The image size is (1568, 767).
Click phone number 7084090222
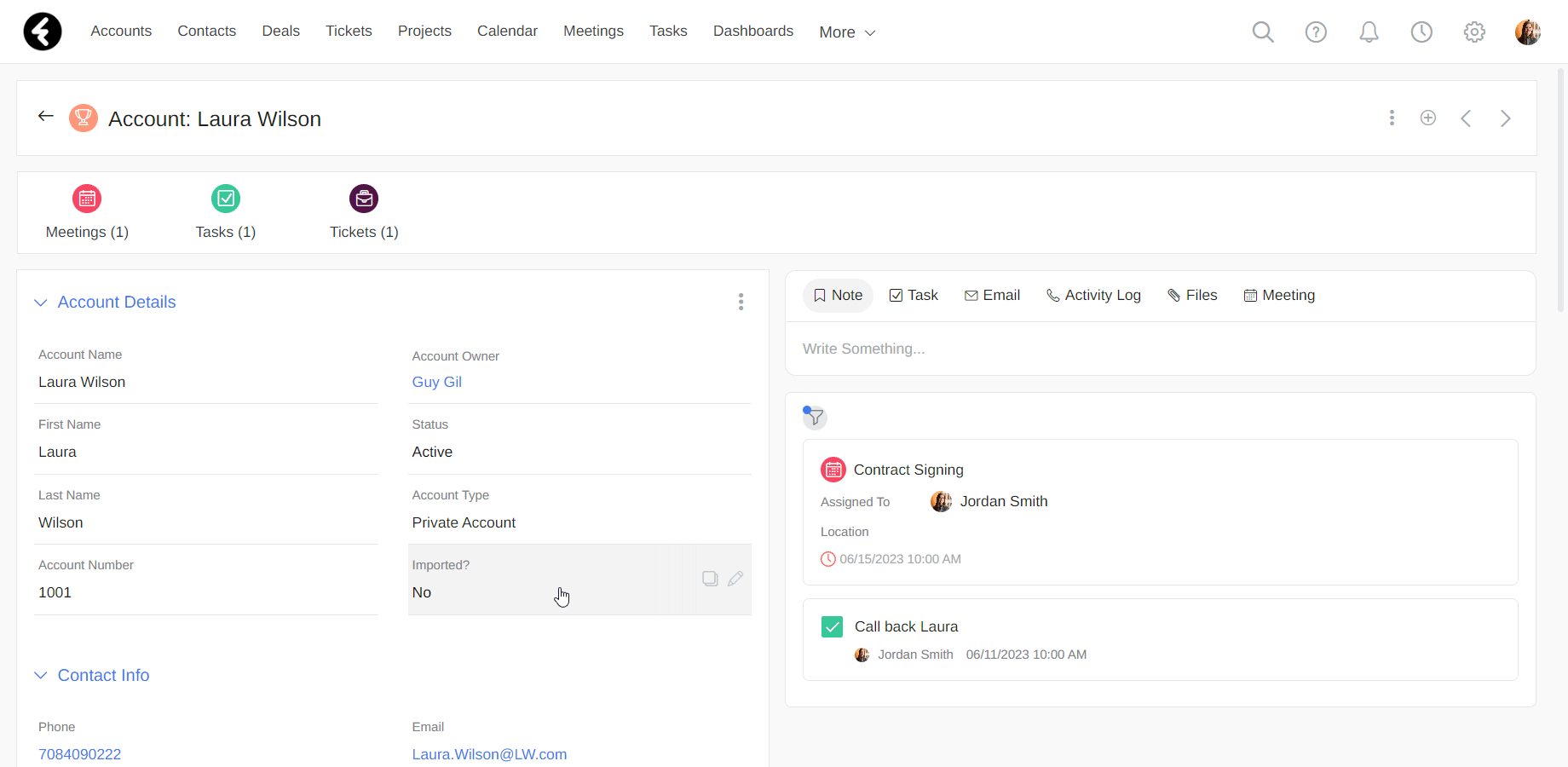coord(79,754)
